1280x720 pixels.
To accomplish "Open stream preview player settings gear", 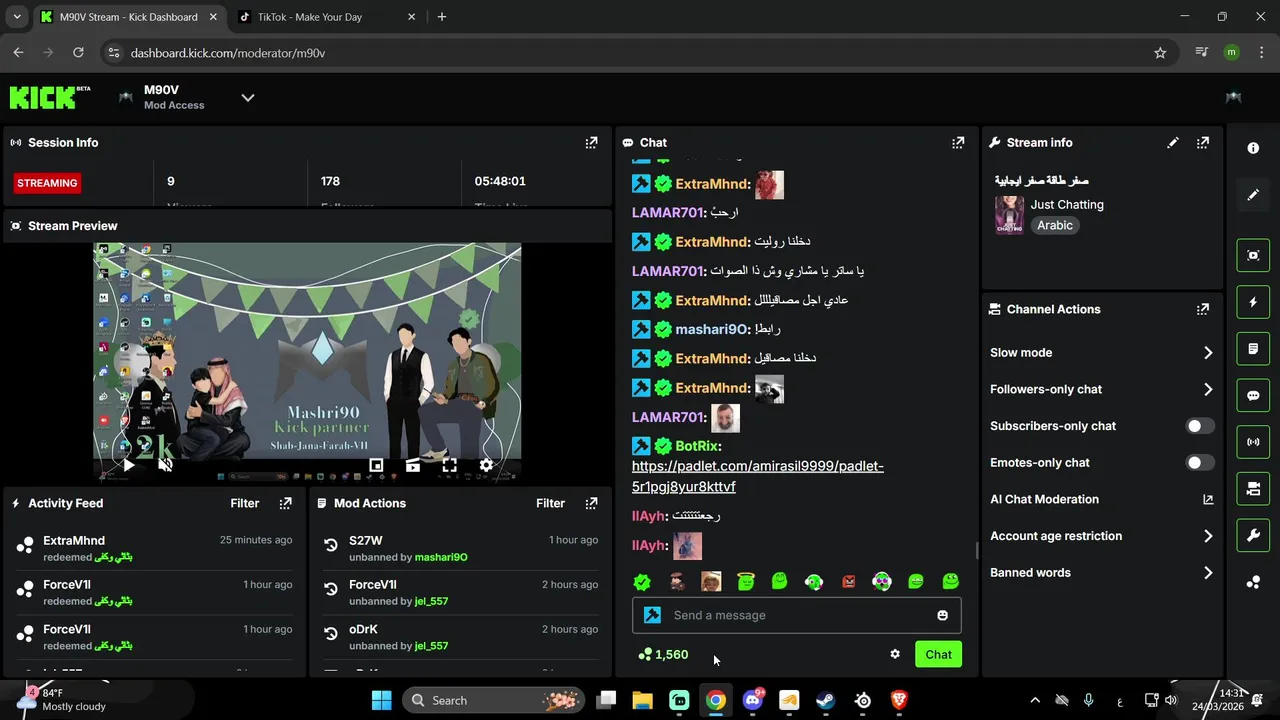I will pos(486,465).
